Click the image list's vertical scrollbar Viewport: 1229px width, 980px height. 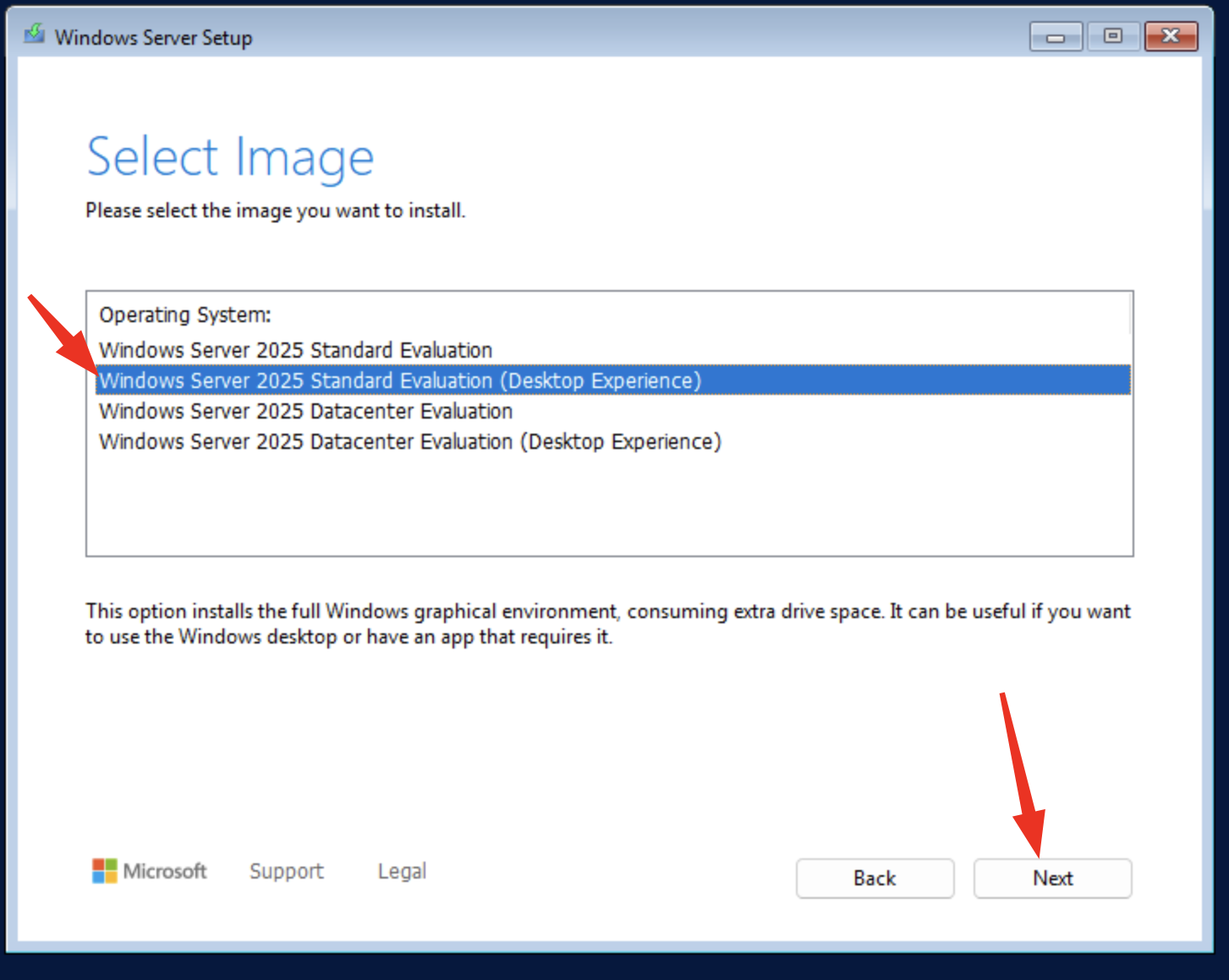(1129, 315)
